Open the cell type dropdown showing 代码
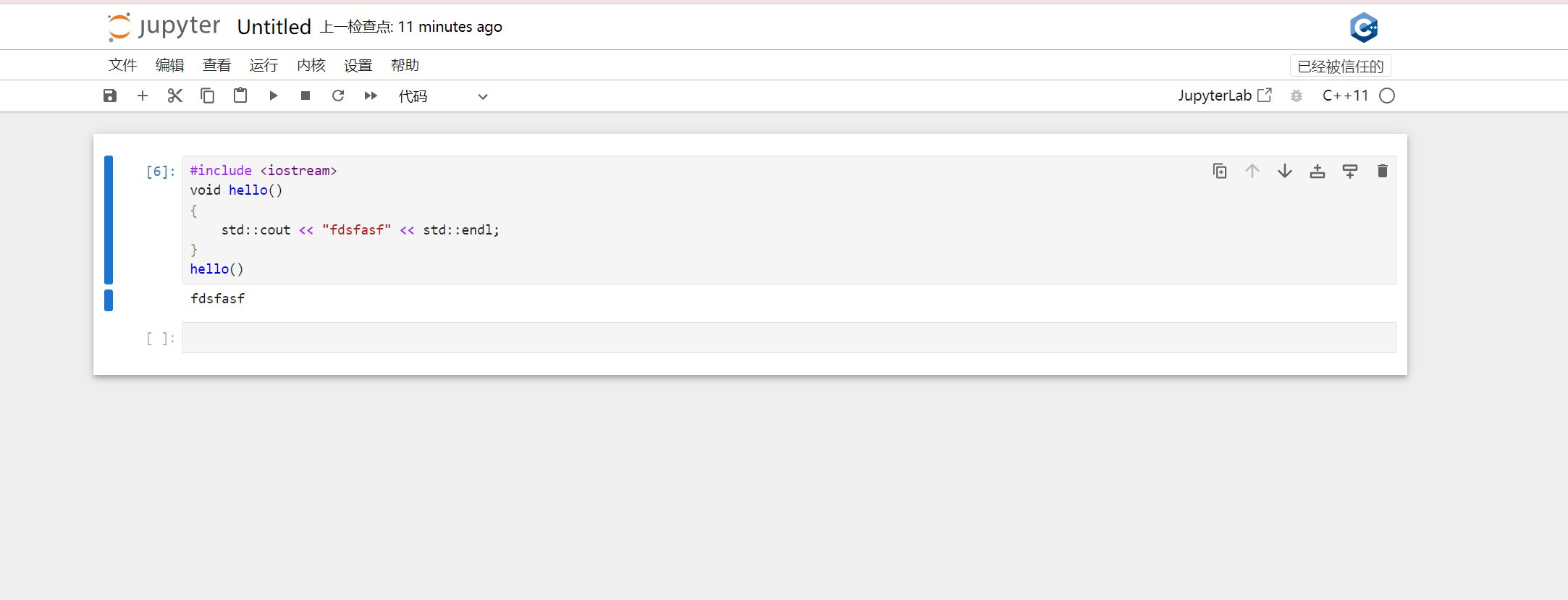 pyautogui.click(x=442, y=96)
